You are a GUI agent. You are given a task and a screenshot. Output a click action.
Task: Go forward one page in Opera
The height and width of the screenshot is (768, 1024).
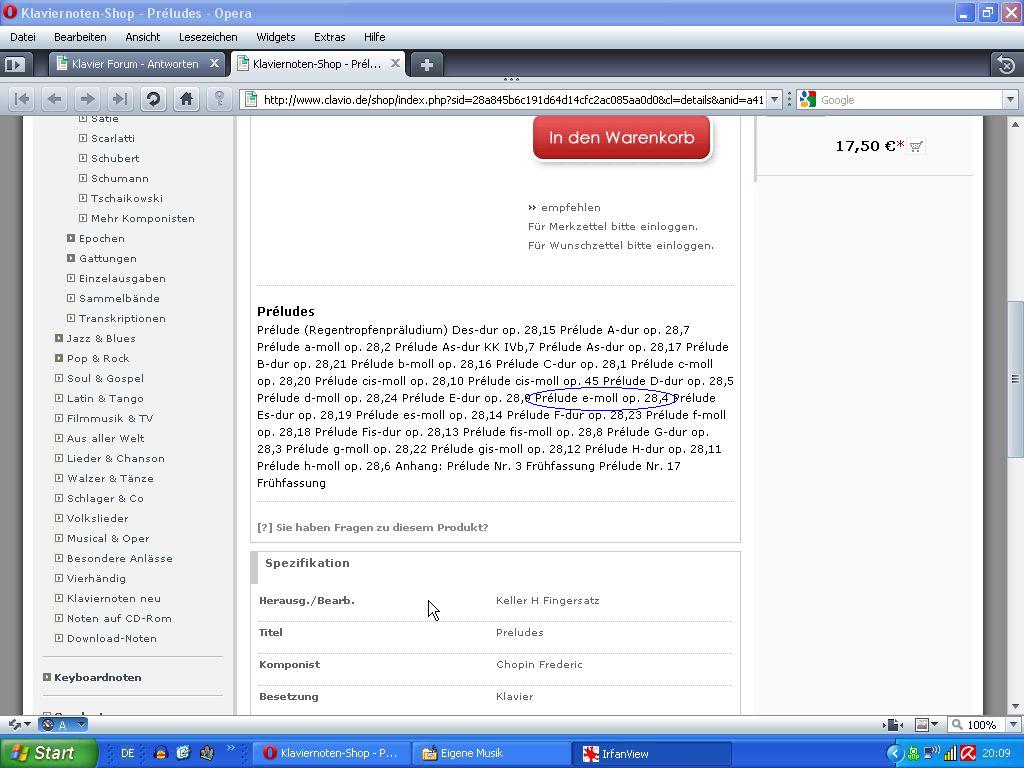click(87, 99)
